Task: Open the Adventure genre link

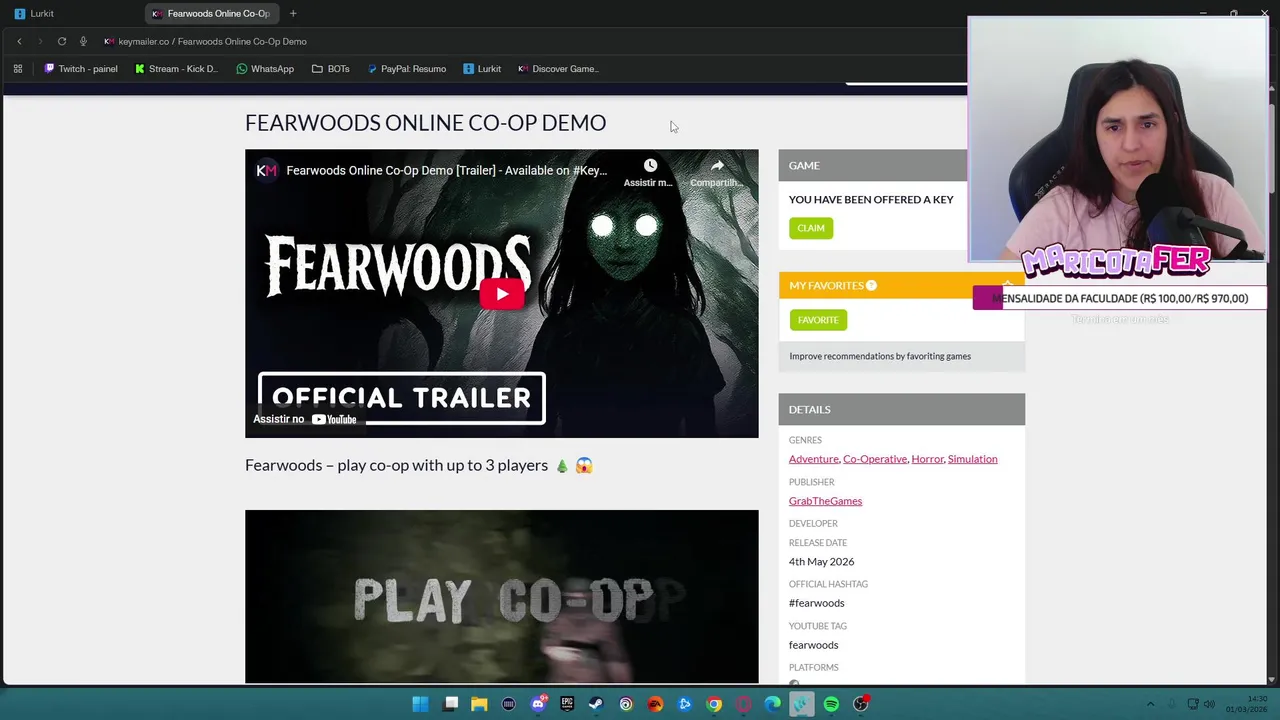Action: 814,459
